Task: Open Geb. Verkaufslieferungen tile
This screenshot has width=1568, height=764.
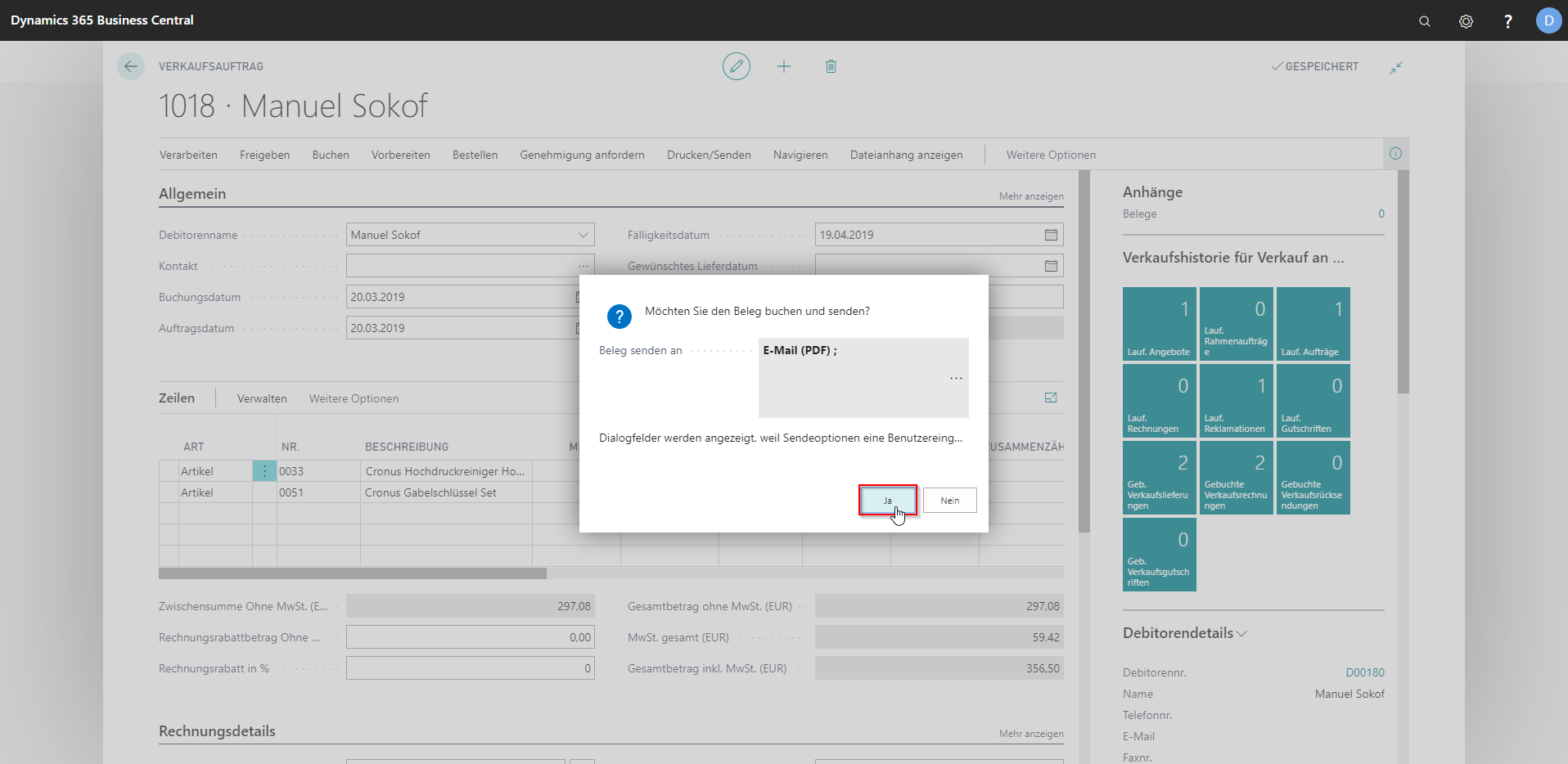Action: 1160,478
